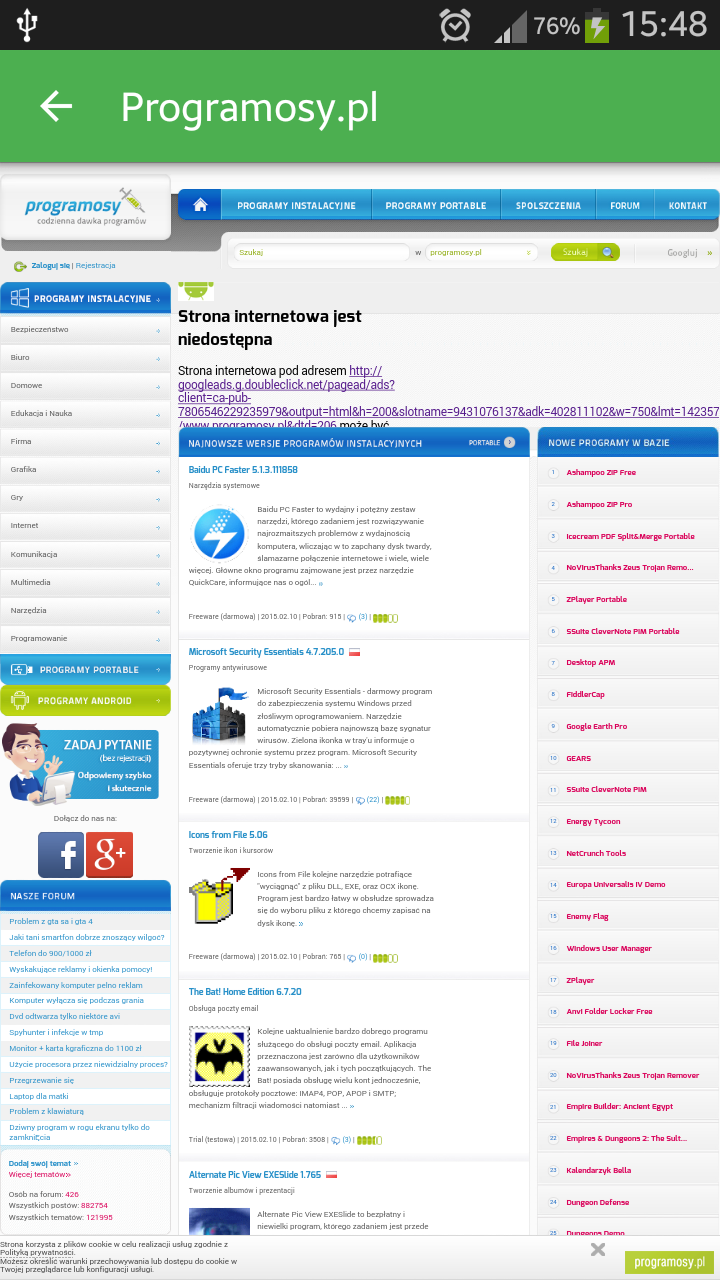Click The Bat! bat icon

[220, 1059]
